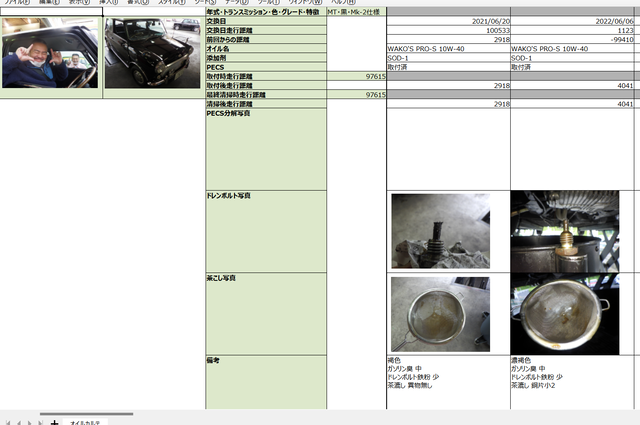Viewport: 640px width, 425px height.
Task: Select the 清掃後走行距離 label cell
Action: (x=266, y=104)
